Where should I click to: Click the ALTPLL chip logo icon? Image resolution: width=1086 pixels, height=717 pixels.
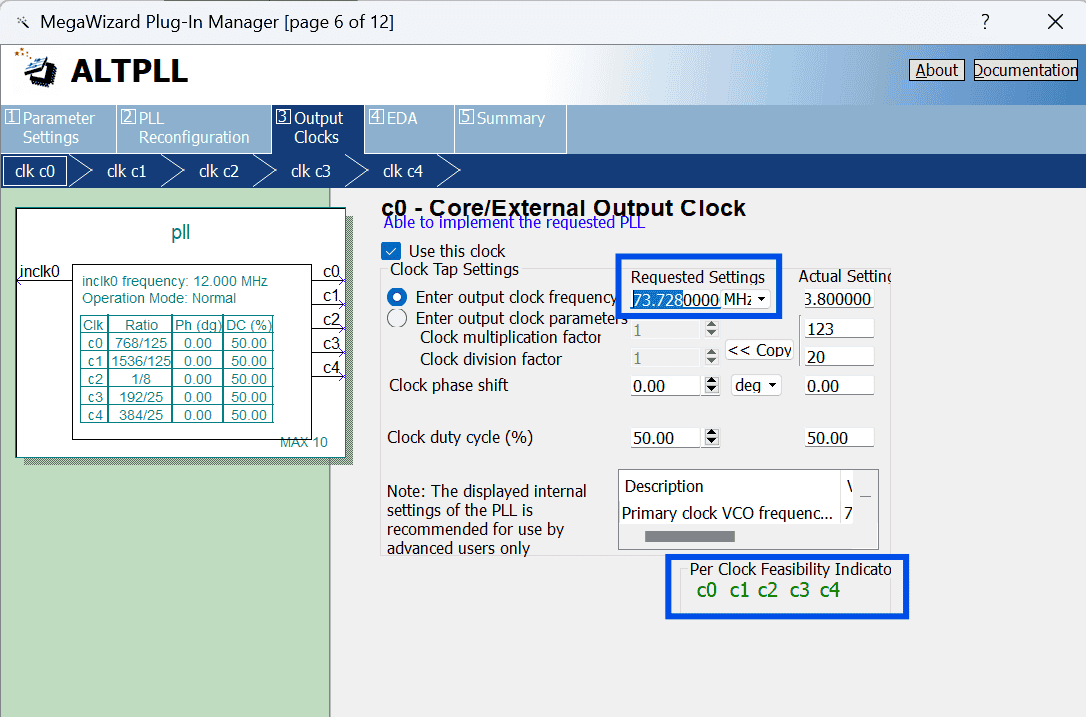[x=39, y=69]
